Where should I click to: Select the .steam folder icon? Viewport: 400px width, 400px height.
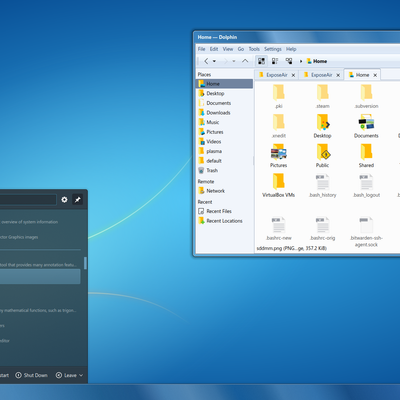coord(322,92)
